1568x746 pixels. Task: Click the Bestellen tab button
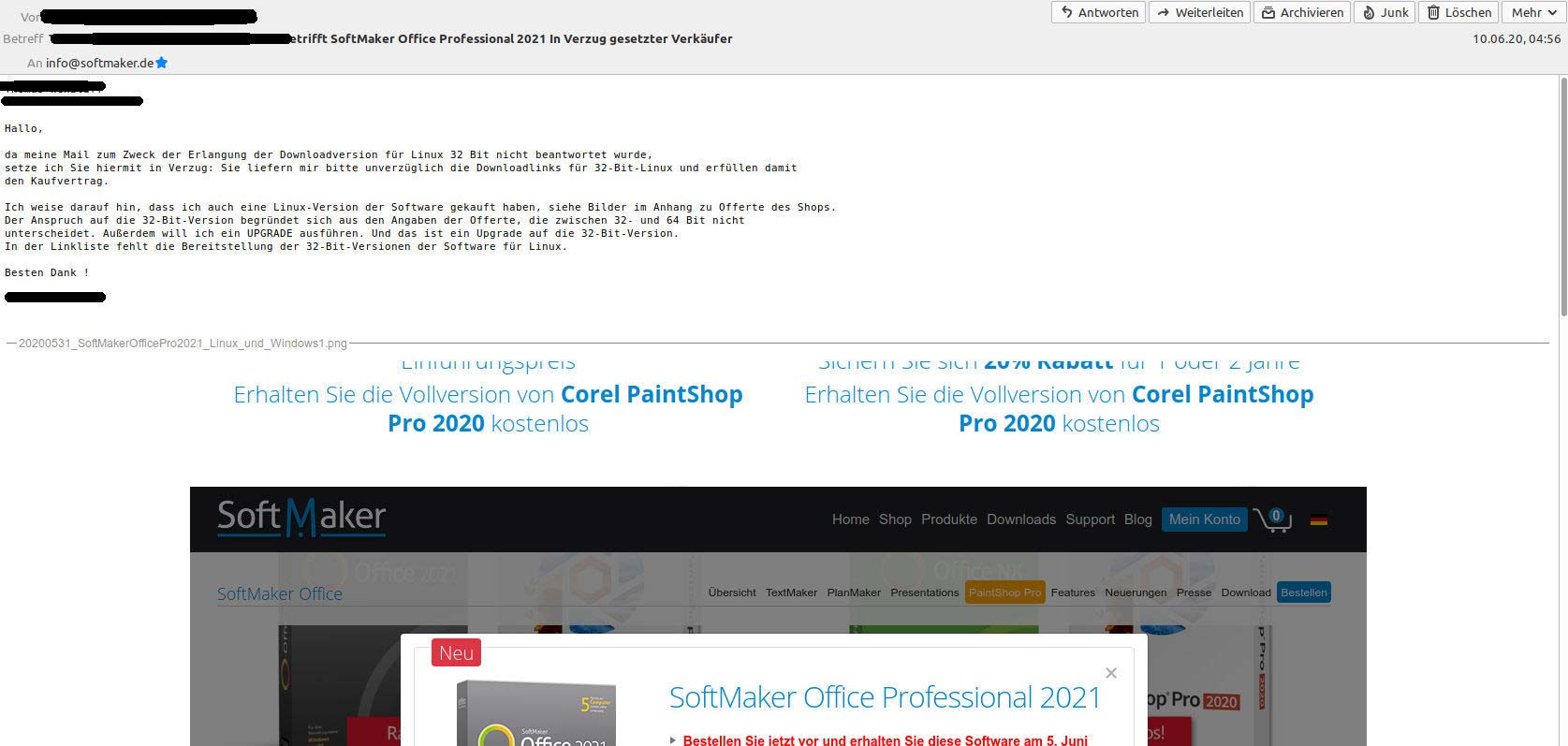pos(1303,592)
